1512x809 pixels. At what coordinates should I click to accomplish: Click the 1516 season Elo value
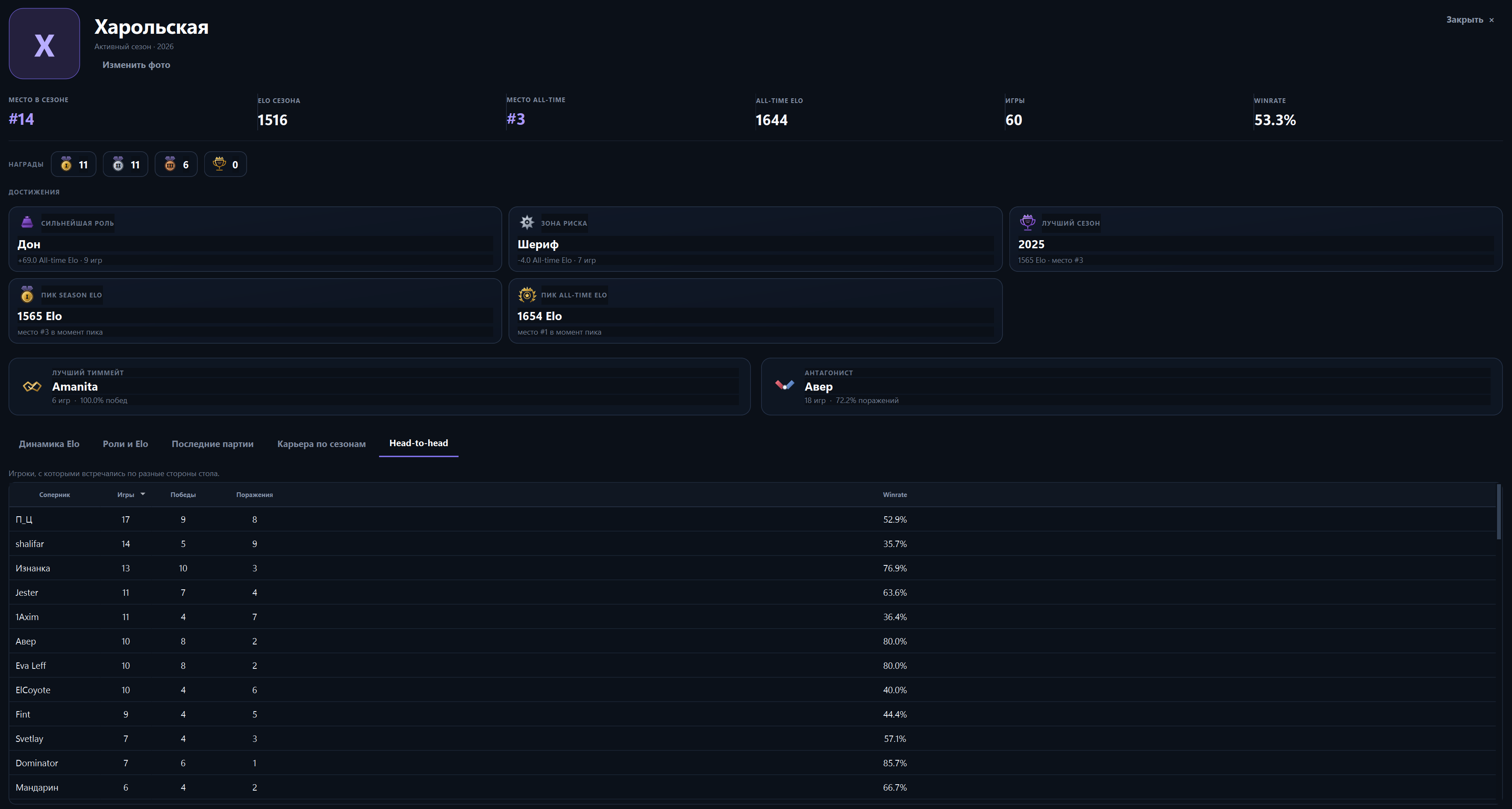point(272,121)
